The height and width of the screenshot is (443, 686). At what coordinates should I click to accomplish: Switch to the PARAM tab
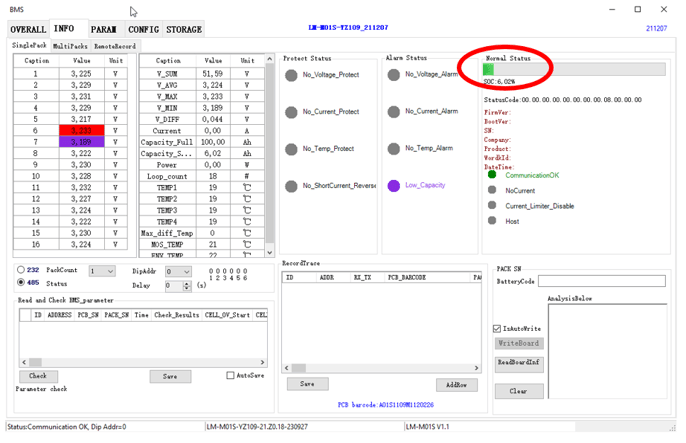coord(103,30)
